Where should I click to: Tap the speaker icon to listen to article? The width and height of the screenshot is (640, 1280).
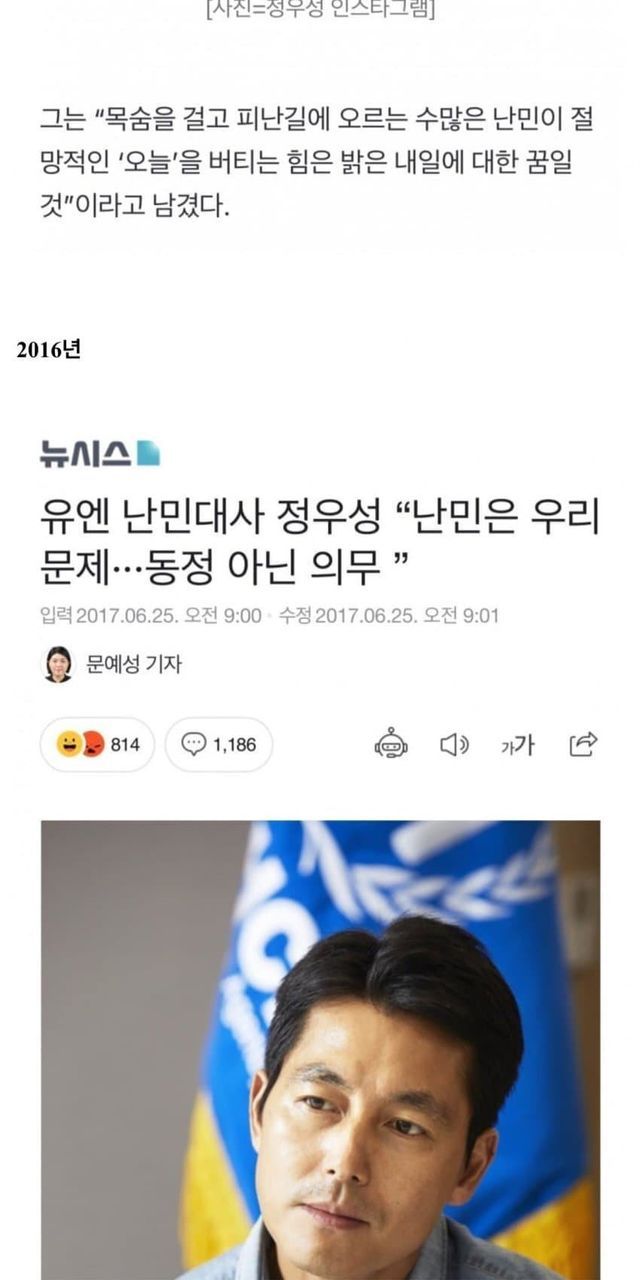click(455, 745)
